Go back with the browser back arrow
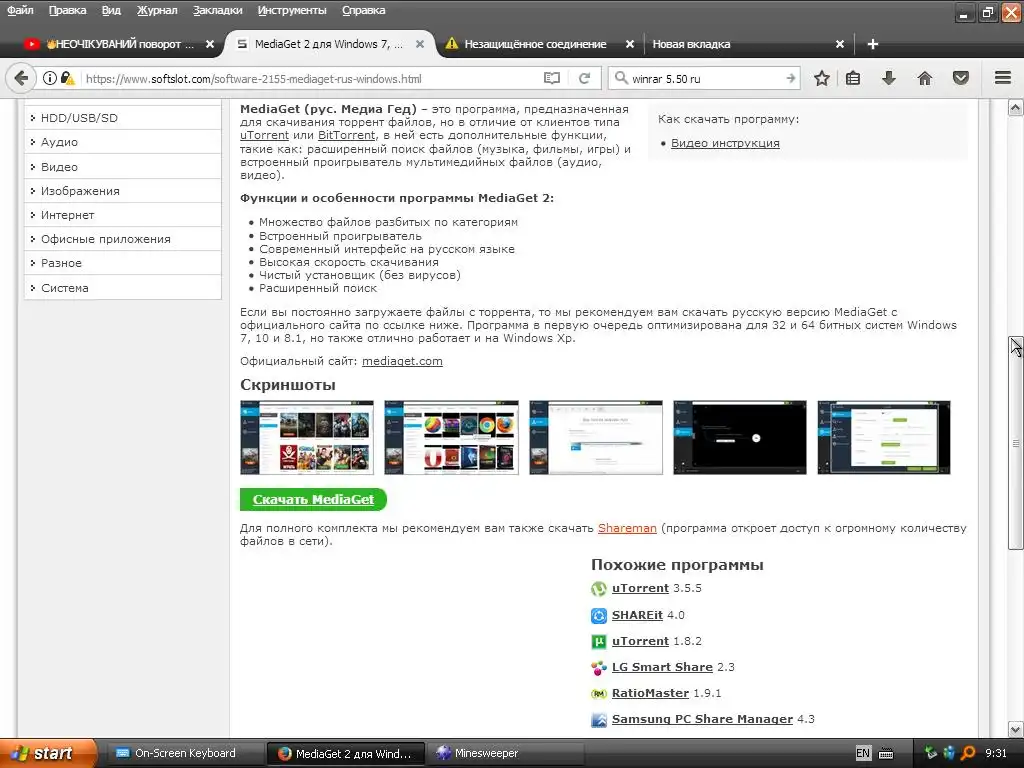This screenshot has height=768, width=1024. click(21, 78)
